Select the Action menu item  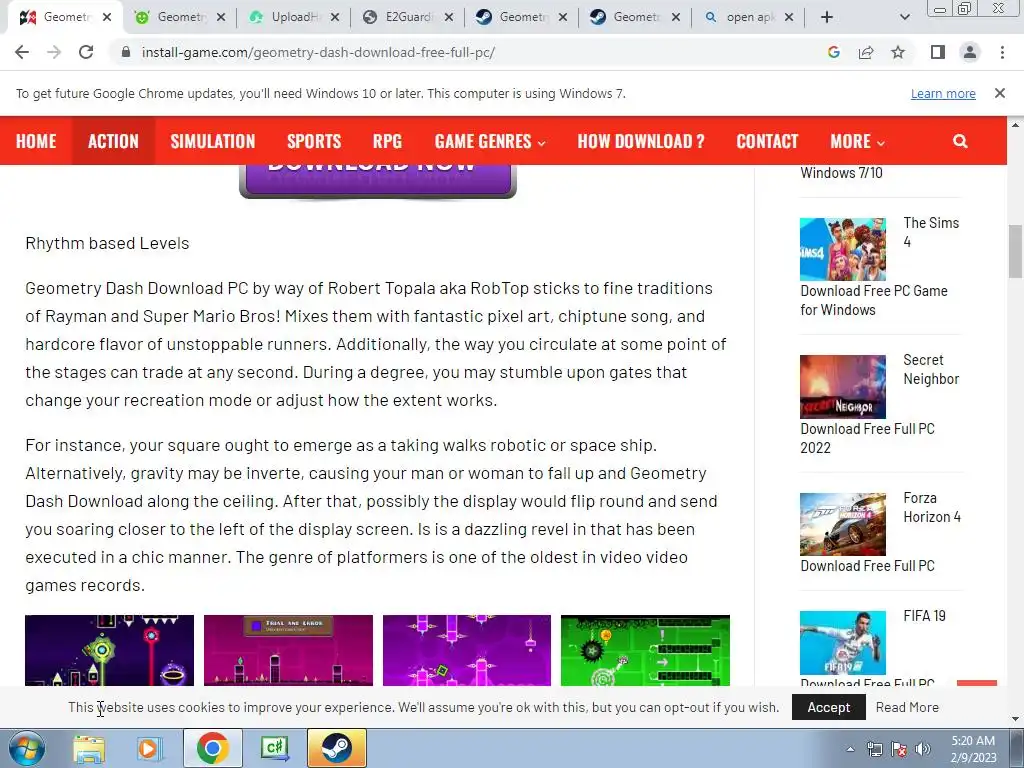click(x=113, y=141)
